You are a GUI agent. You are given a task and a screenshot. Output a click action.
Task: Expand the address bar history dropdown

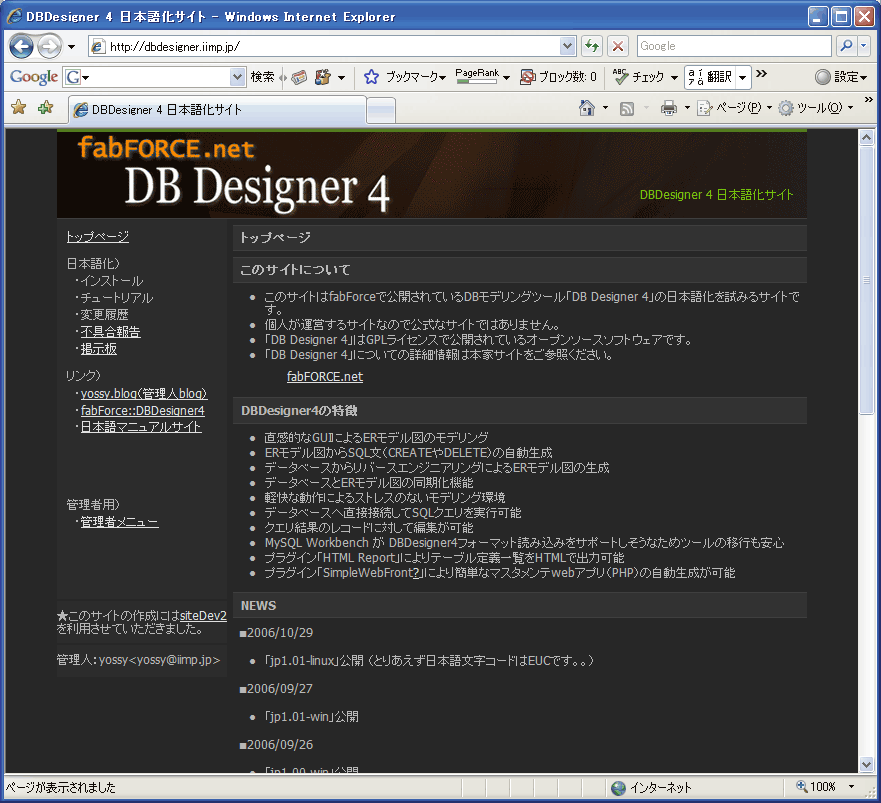coord(567,46)
